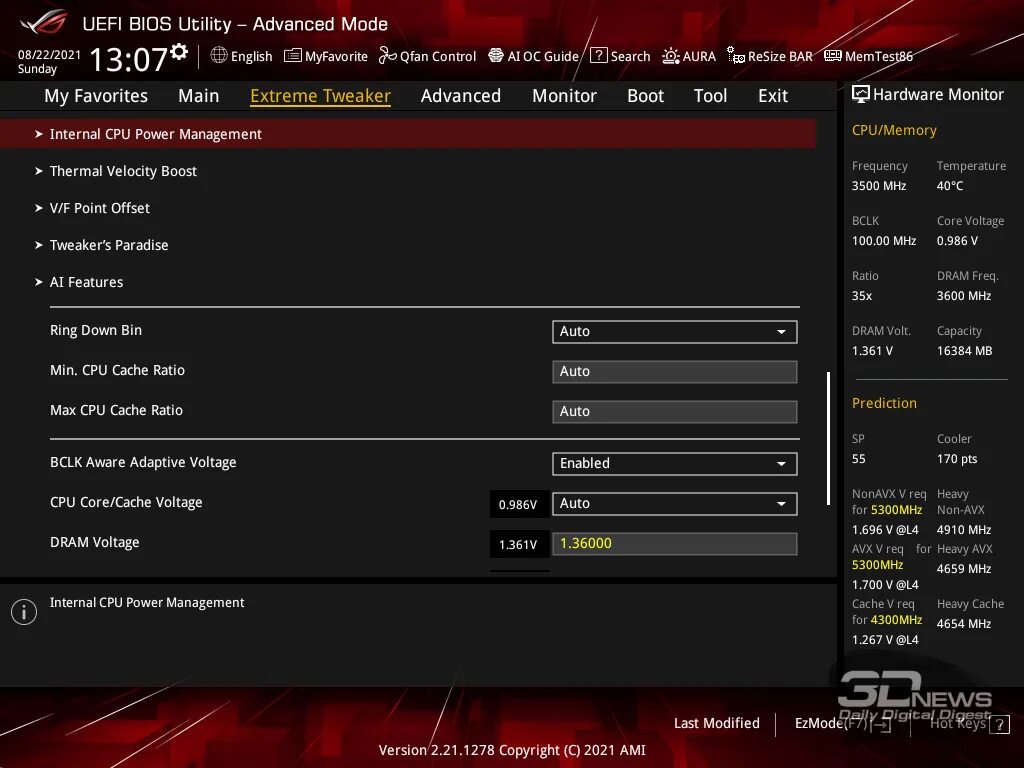Click the Min. CPU Cache Ratio field
This screenshot has height=768, width=1024.
(x=675, y=372)
